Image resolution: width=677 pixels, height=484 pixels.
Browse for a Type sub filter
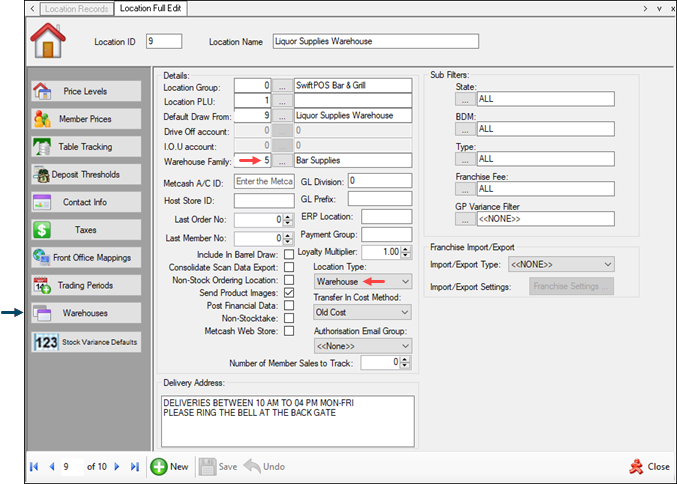coord(465,159)
